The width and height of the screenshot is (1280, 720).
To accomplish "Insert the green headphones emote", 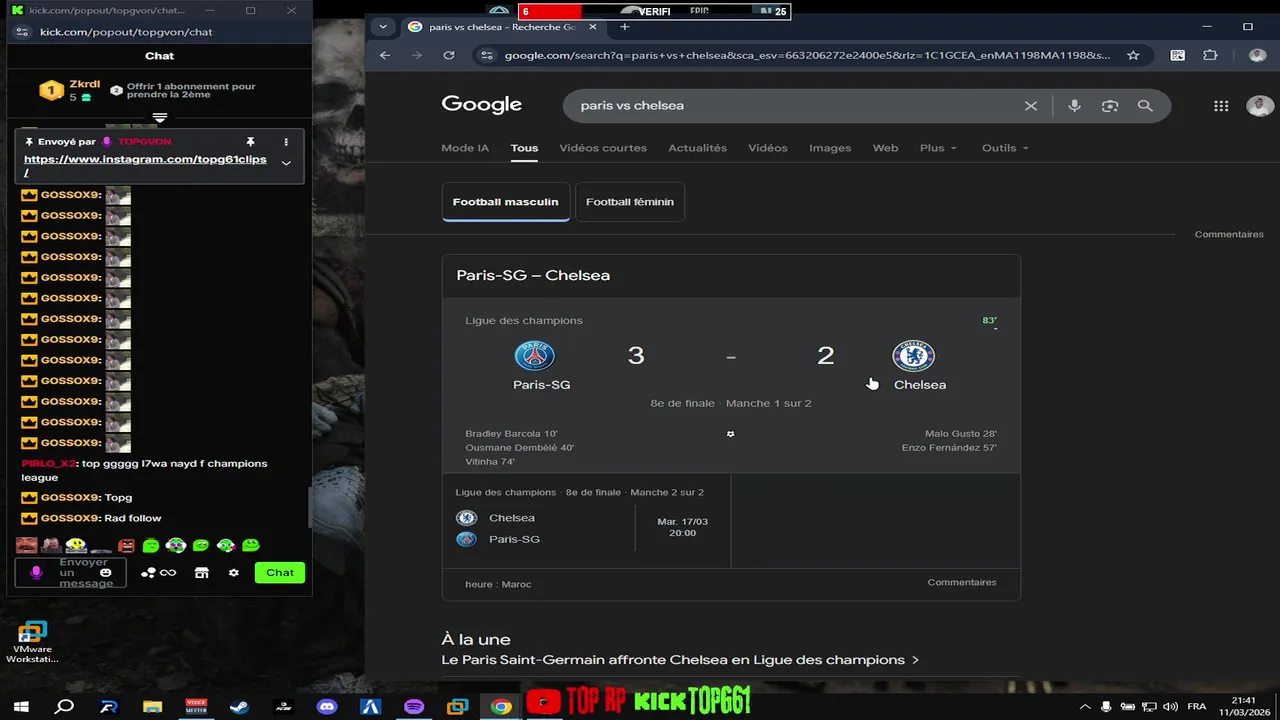I will (176, 545).
